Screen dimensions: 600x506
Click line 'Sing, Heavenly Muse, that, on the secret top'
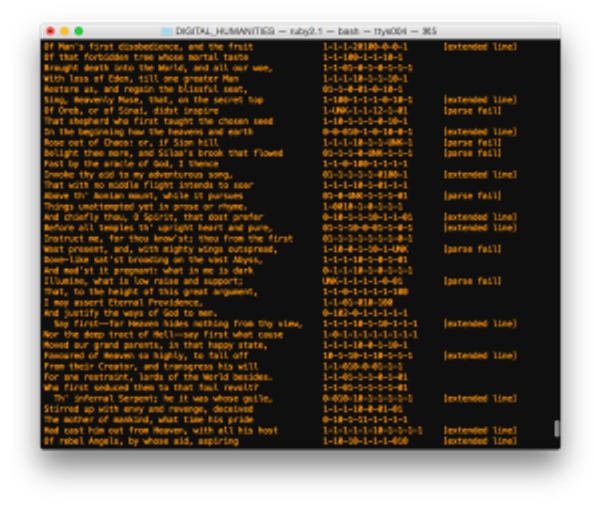click(x=153, y=100)
